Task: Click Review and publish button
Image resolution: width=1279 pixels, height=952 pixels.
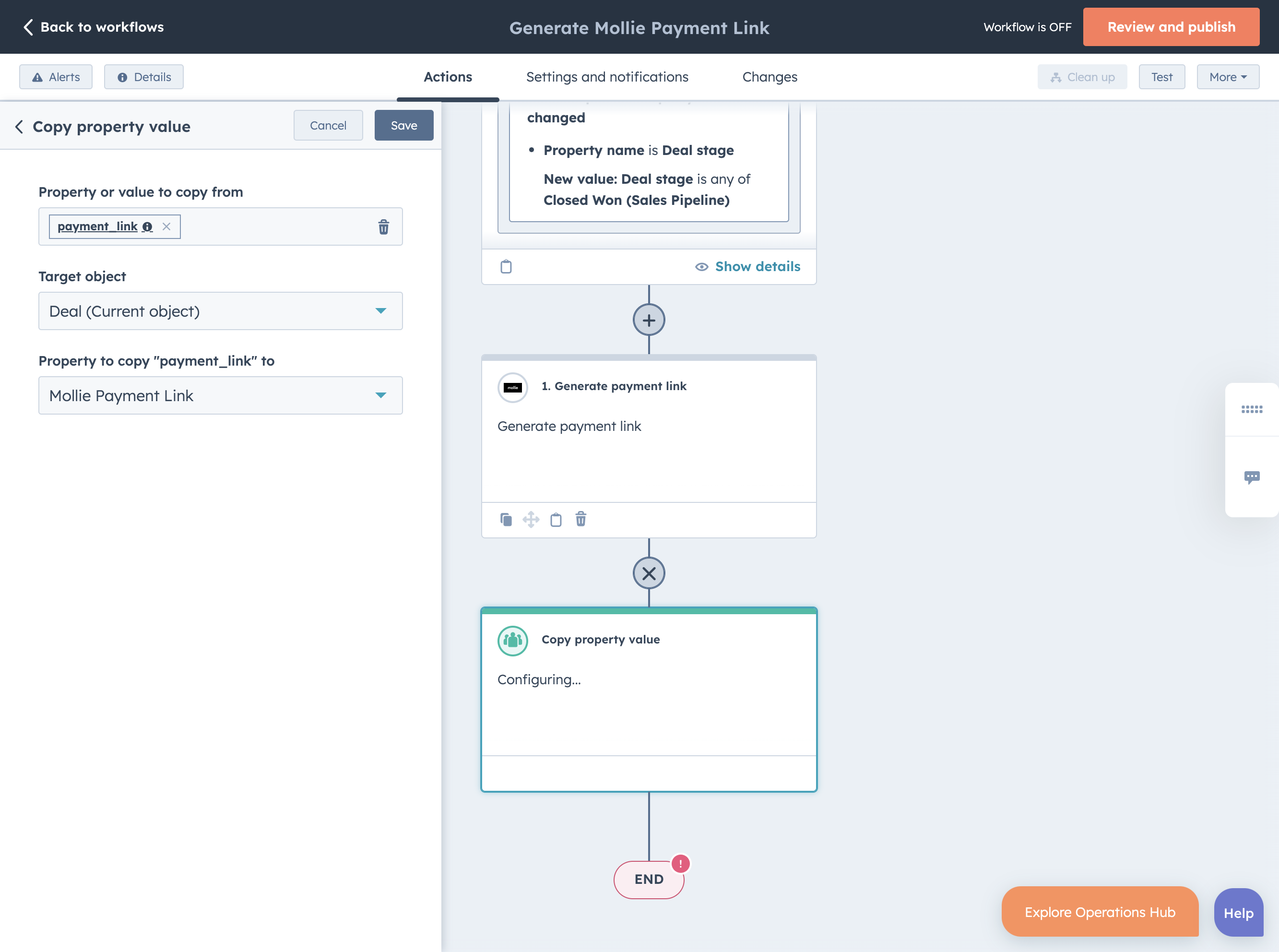Action: (1171, 27)
